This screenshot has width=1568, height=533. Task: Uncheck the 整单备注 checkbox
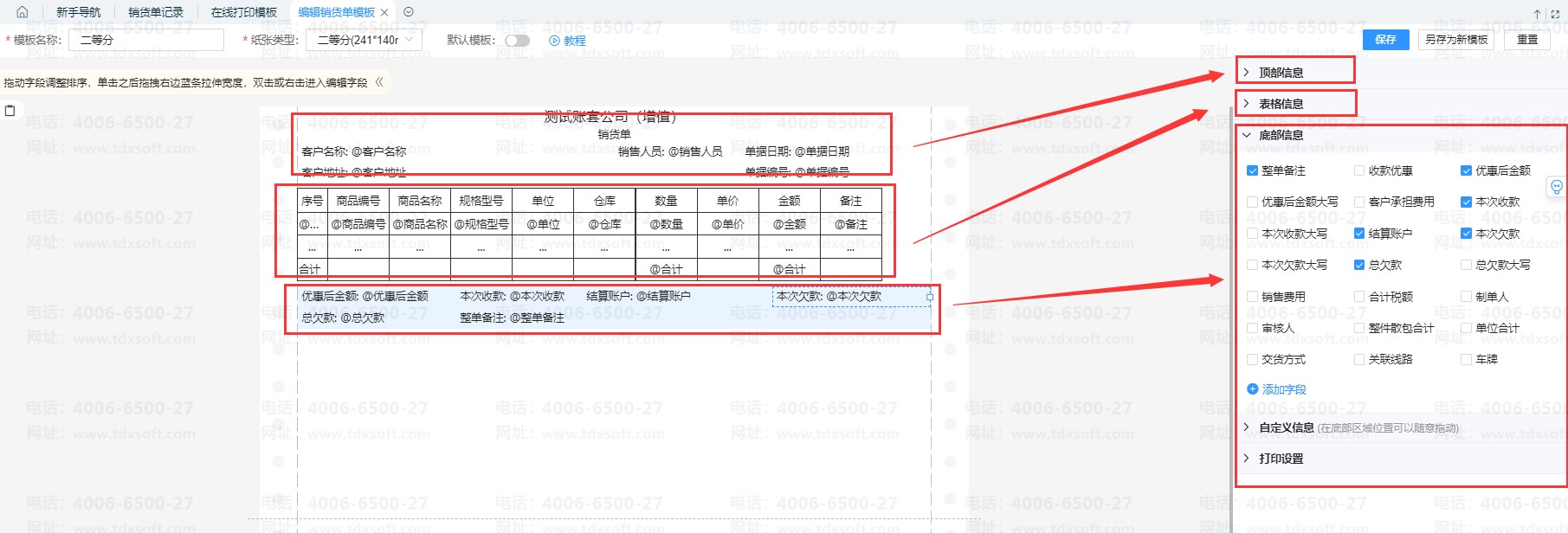coord(1252,170)
